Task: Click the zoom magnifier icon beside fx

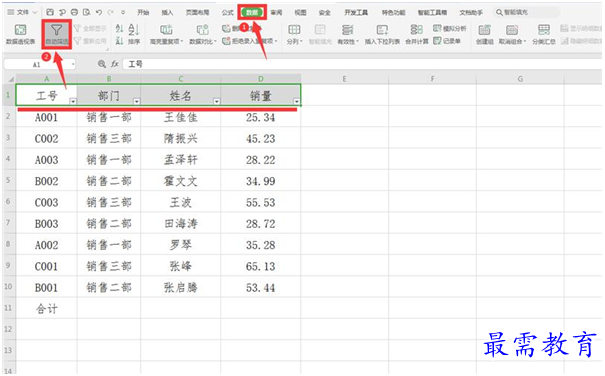Action: [101, 64]
